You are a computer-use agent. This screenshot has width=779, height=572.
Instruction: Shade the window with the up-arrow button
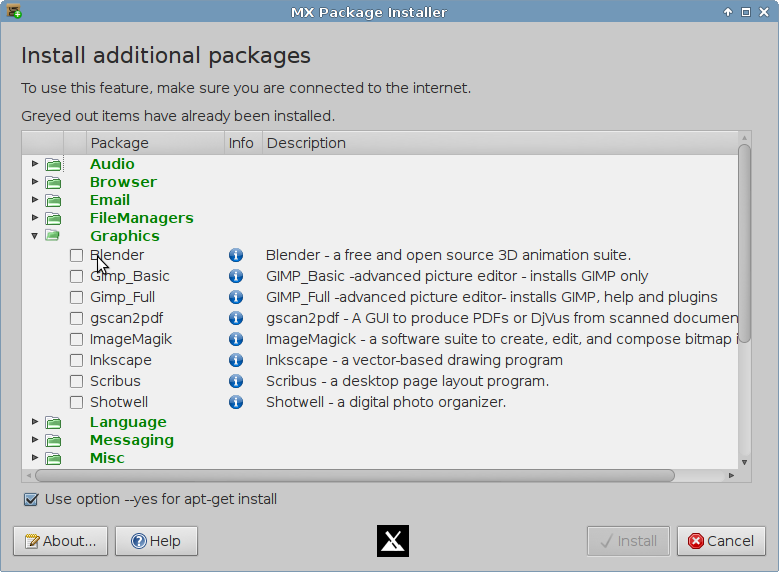(x=728, y=12)
